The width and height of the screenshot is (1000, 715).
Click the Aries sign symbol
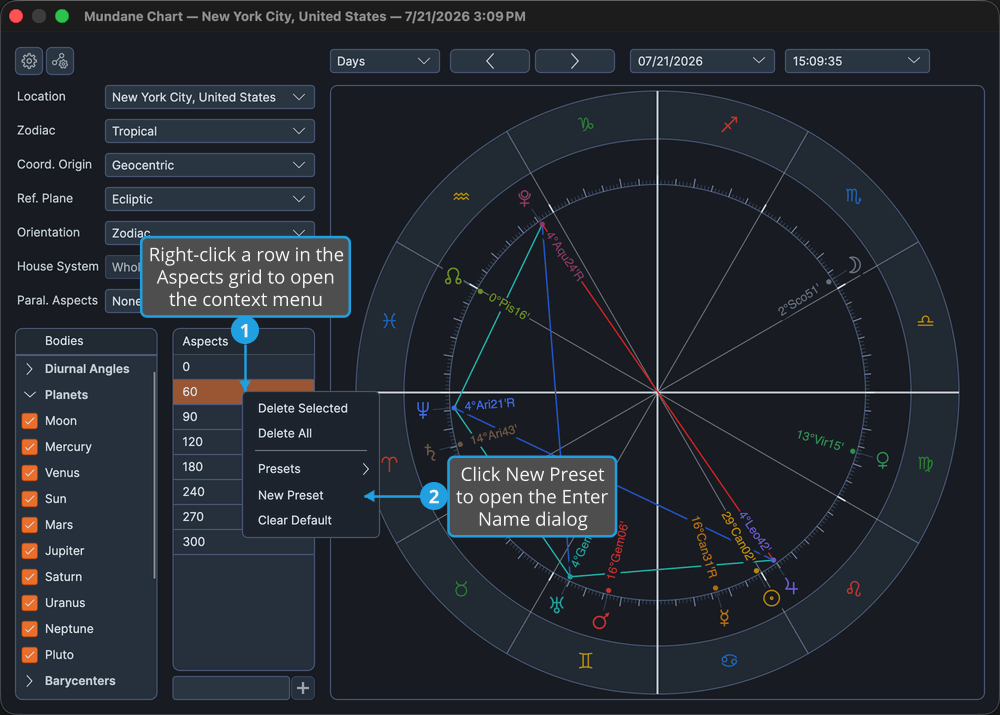(x=389, y=464)
